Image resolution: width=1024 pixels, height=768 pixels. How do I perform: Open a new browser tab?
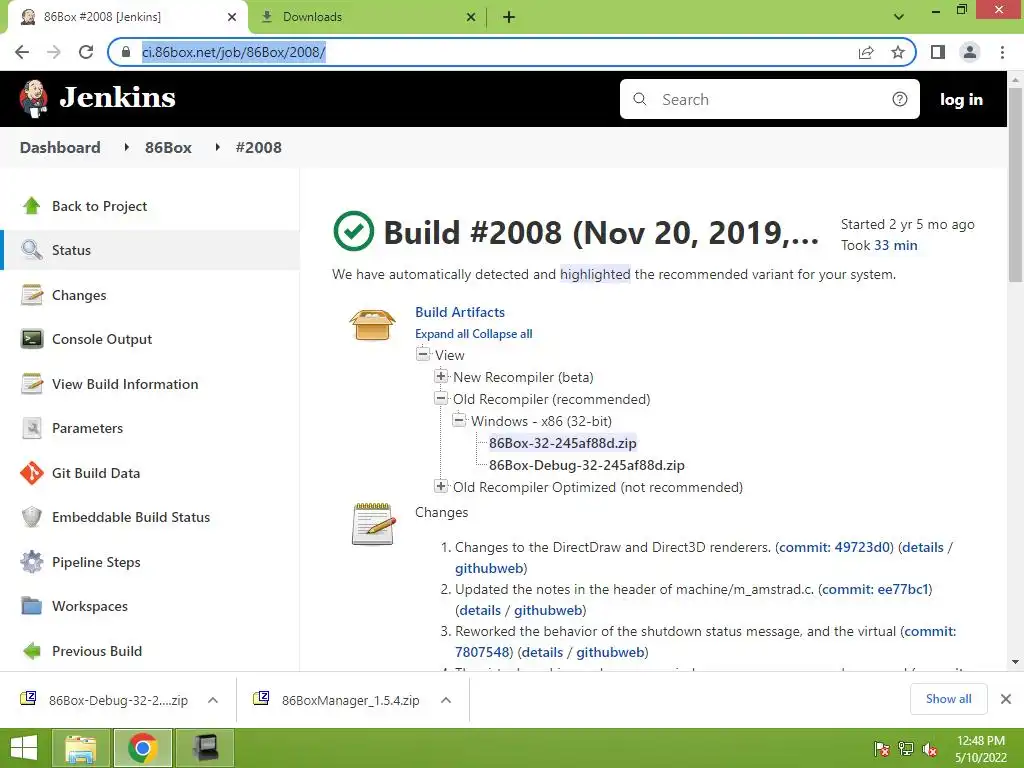509,17
